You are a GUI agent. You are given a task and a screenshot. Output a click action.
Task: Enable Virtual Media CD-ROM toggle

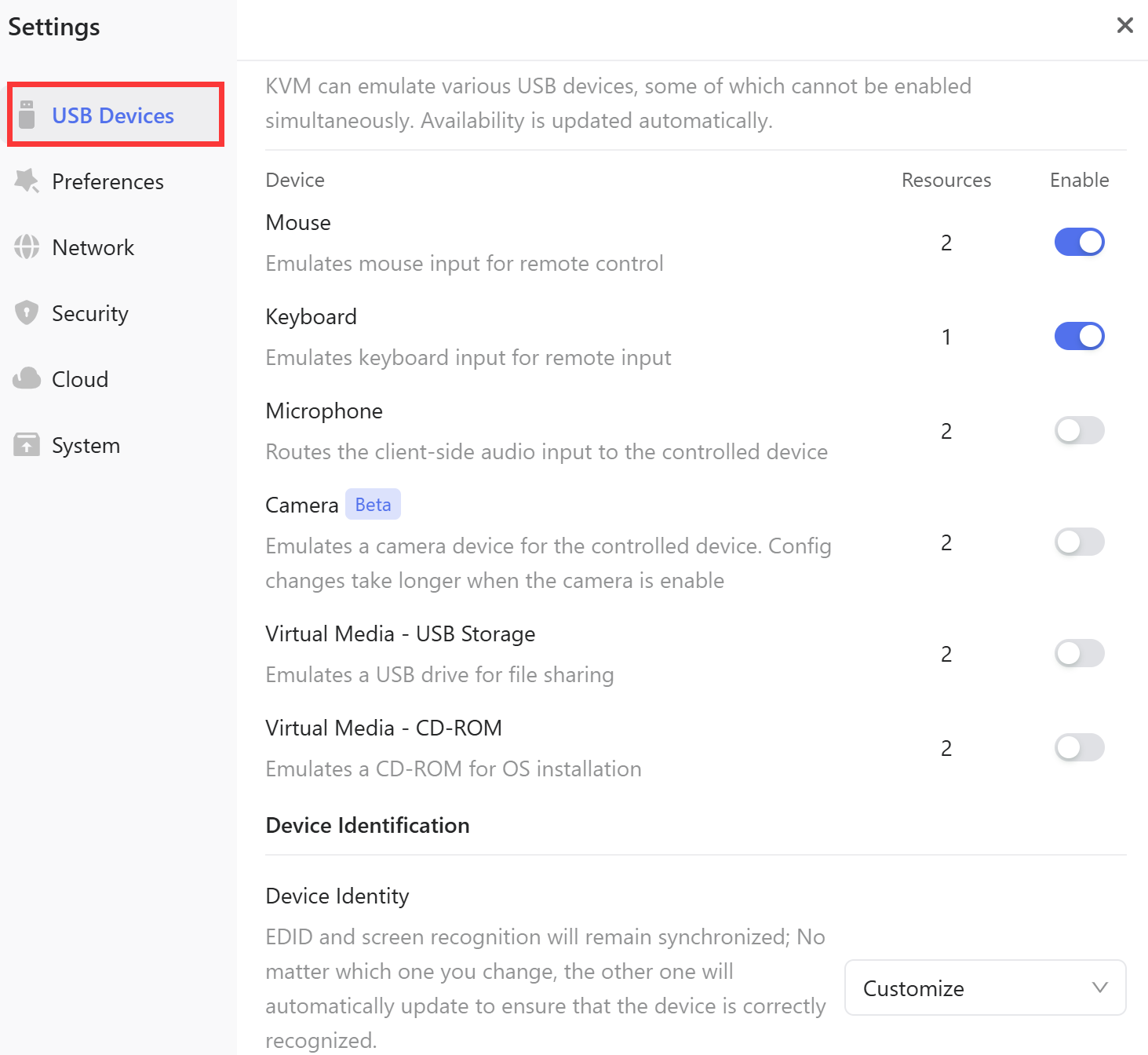pyautogui.click(x=1079, y=747)
